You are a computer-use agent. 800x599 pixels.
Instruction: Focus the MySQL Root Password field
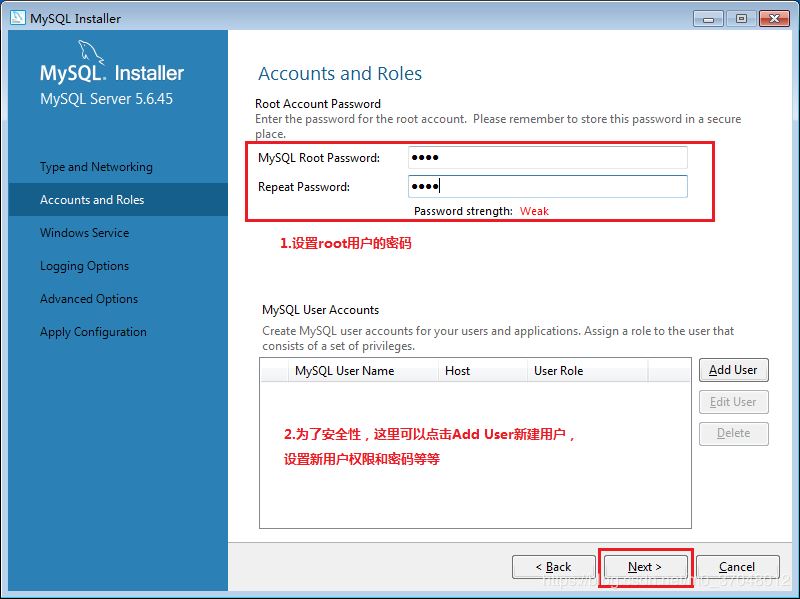click(547, 158)
